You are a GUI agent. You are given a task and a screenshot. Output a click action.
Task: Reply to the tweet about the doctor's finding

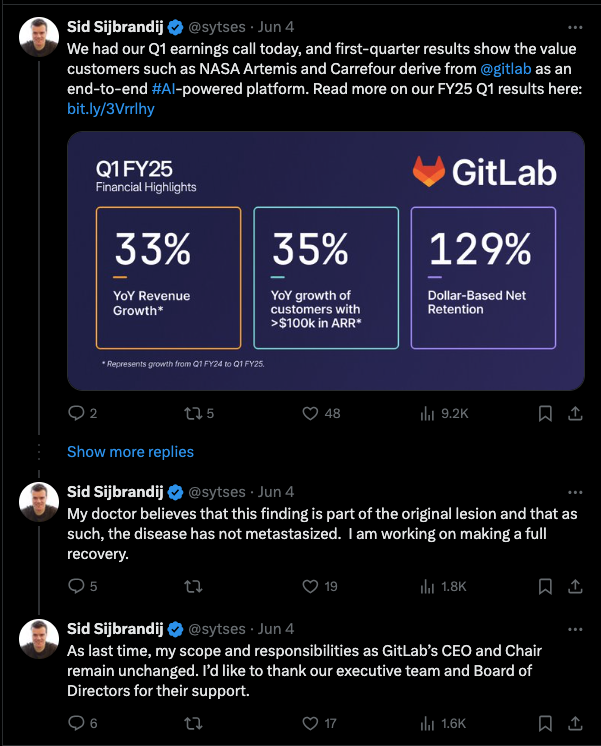tap(82, 586)
